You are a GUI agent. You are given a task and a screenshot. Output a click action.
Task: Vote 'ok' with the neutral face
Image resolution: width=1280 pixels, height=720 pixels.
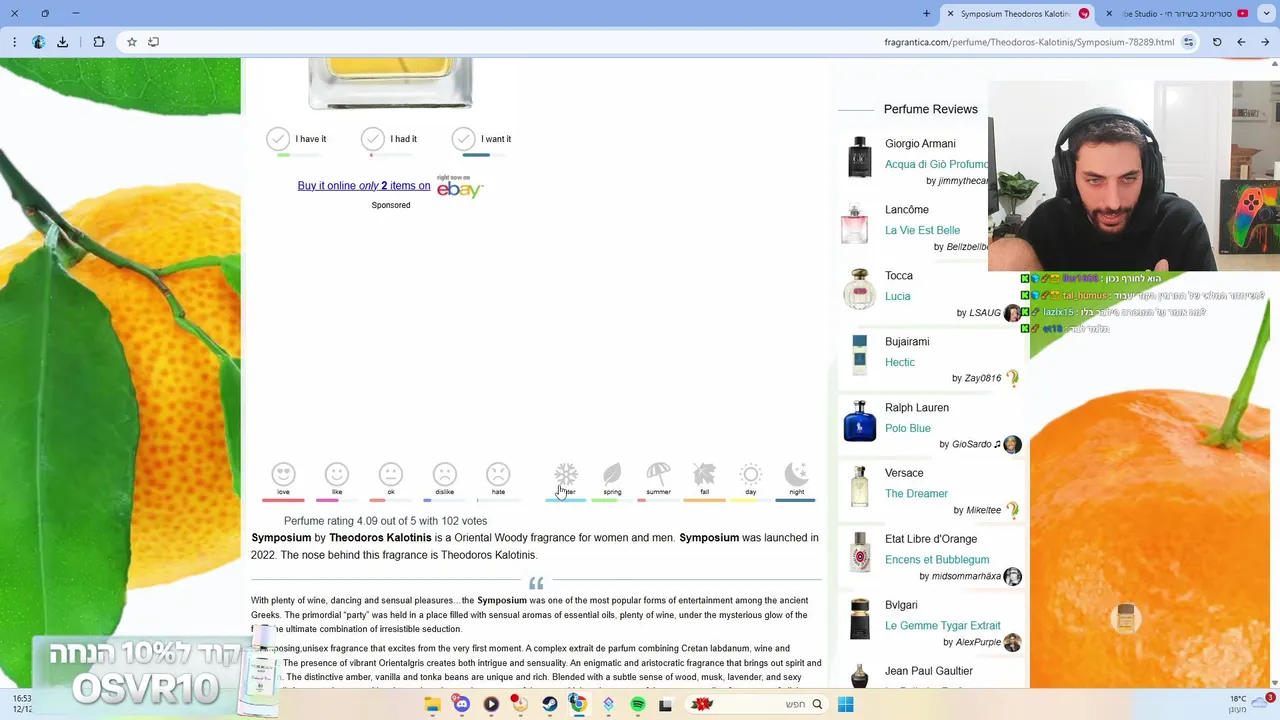click(x=391, y=475)
